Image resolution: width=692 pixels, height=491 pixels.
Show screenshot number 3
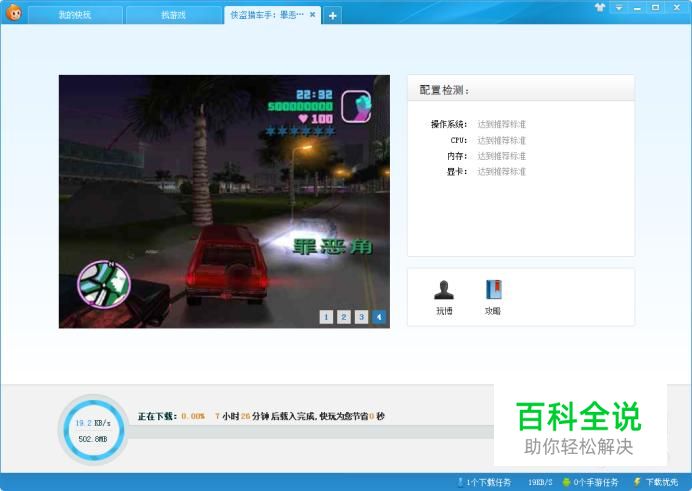coord(361,317)
